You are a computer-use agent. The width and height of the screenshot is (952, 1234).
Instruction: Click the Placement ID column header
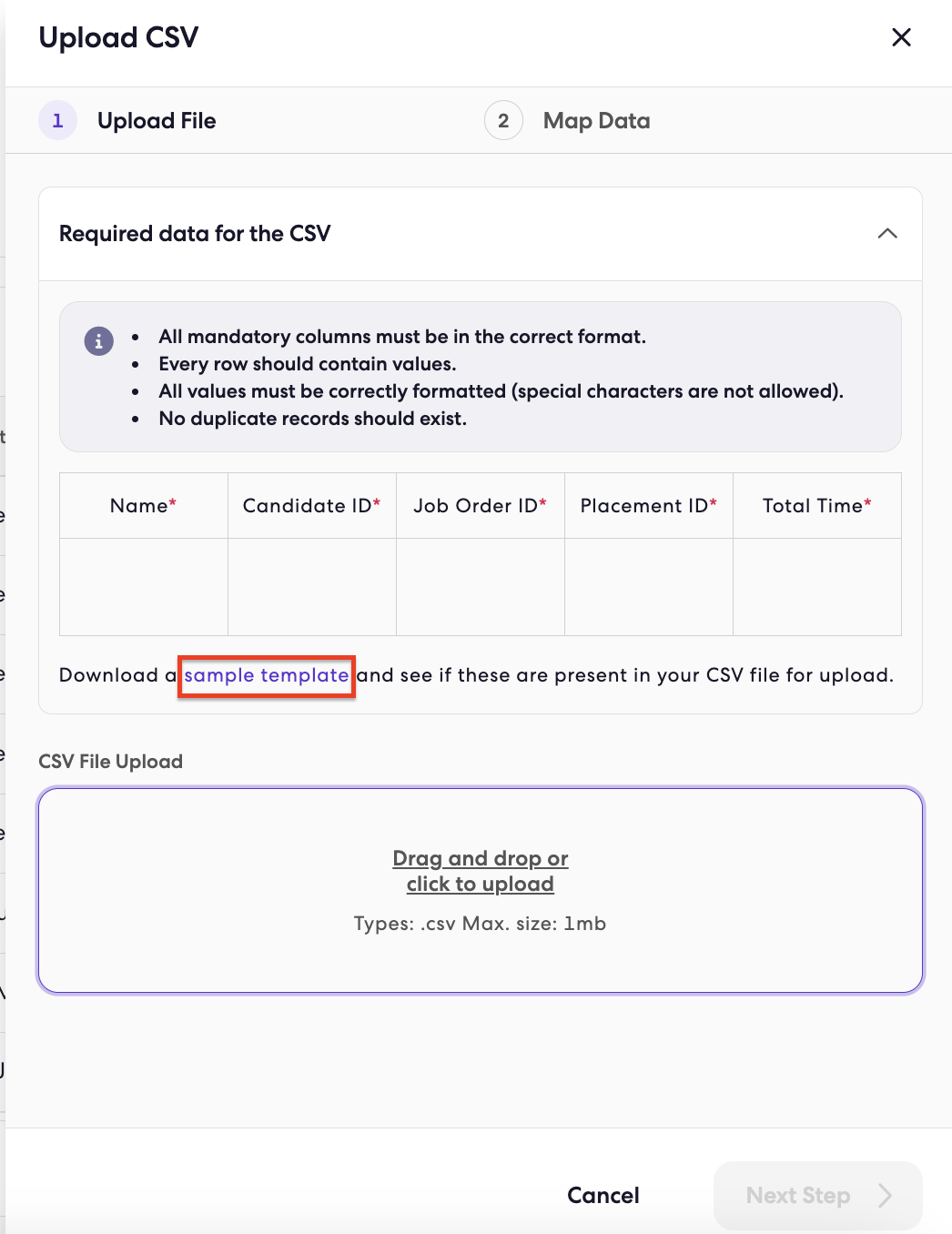pyautogui.click(x=649, y=506)
